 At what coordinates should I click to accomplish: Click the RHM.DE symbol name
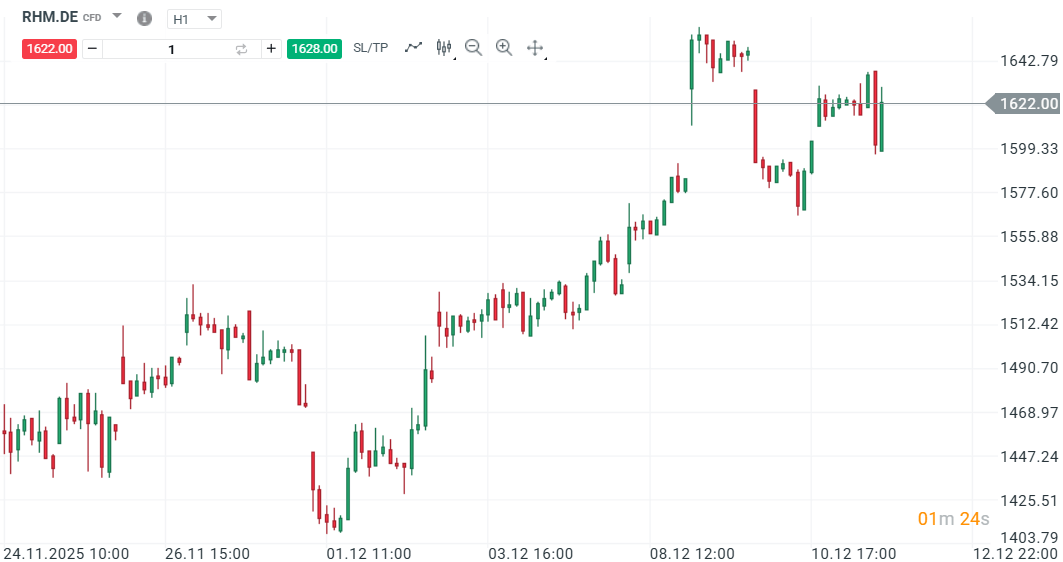pyautogui.click(x=49, y=17)
